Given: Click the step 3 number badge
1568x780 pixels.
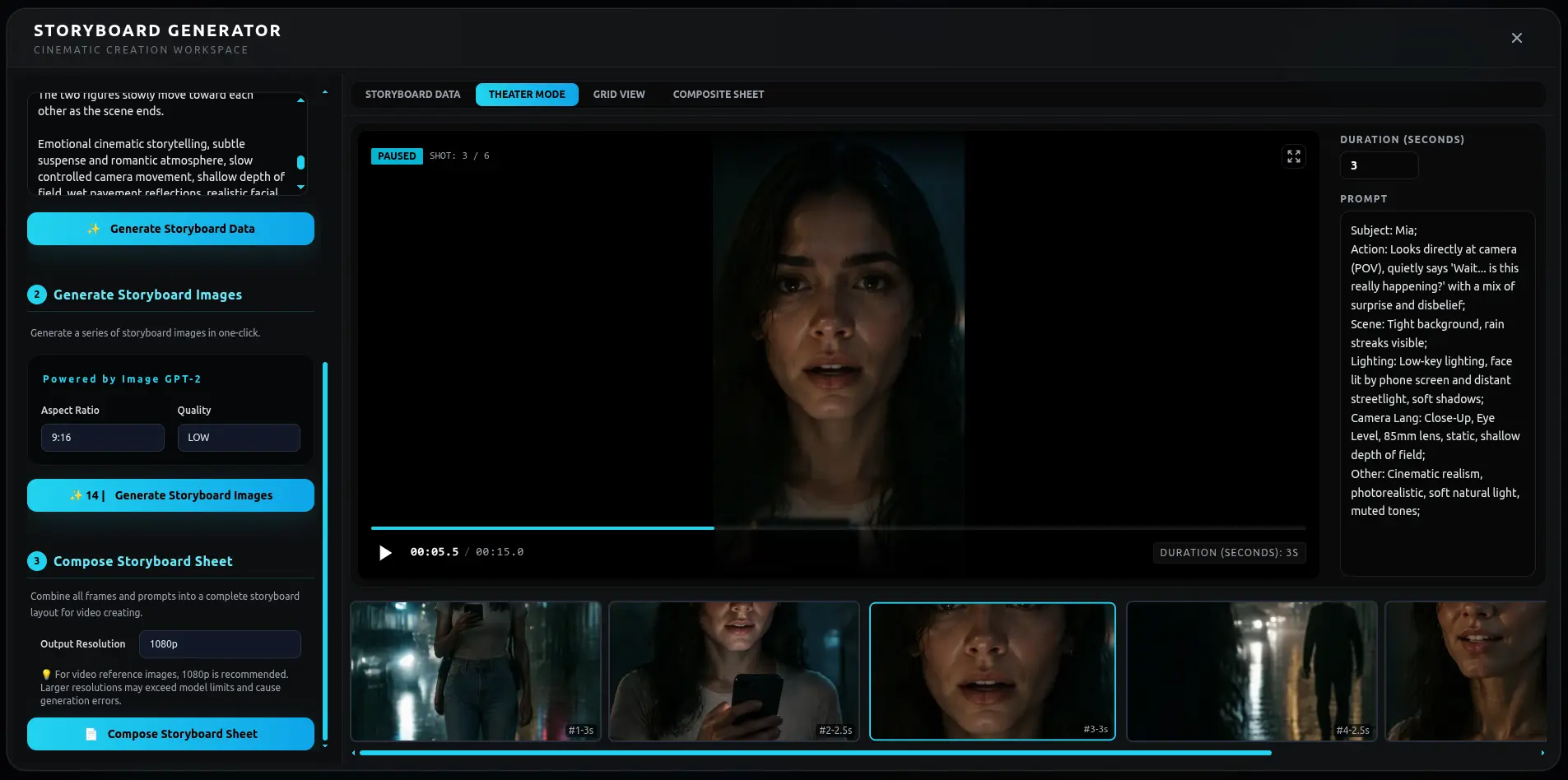Looking at the screenshot, I should click(36, 561).
